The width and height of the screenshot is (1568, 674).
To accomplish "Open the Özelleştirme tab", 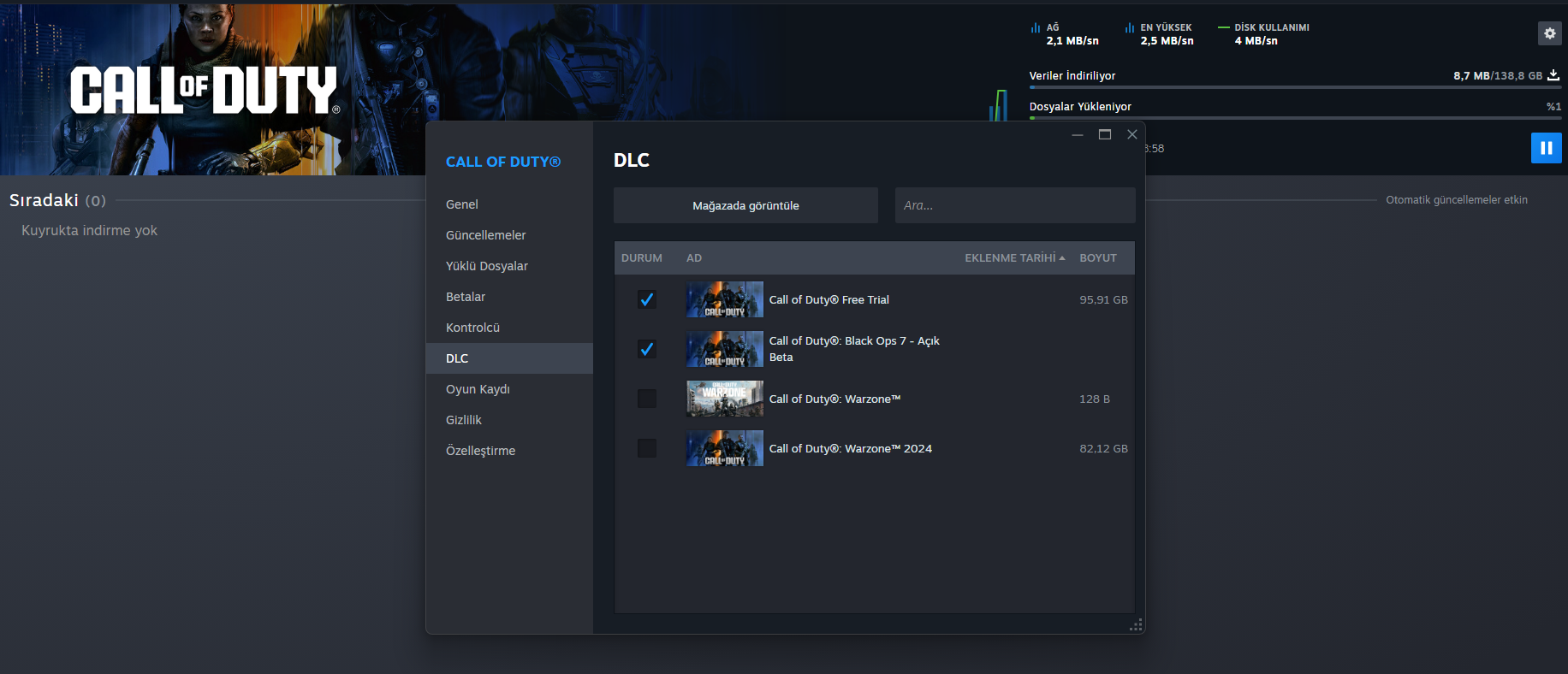I will click(x=509, y=451).
